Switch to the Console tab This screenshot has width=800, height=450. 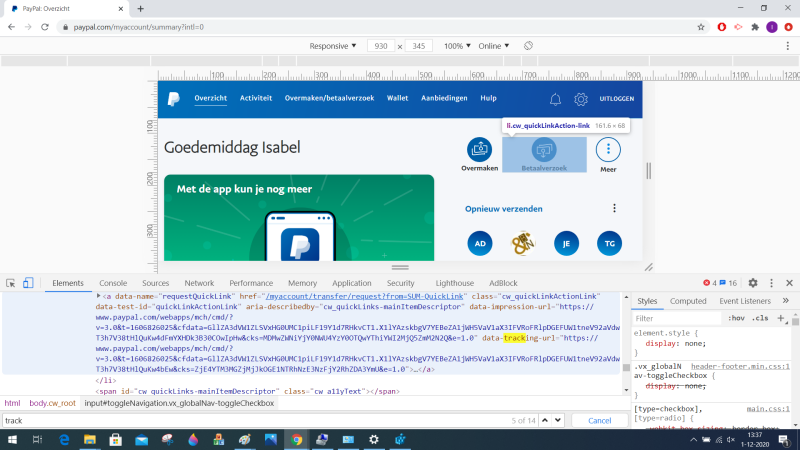pyautogui.click(x=113, y=283)
